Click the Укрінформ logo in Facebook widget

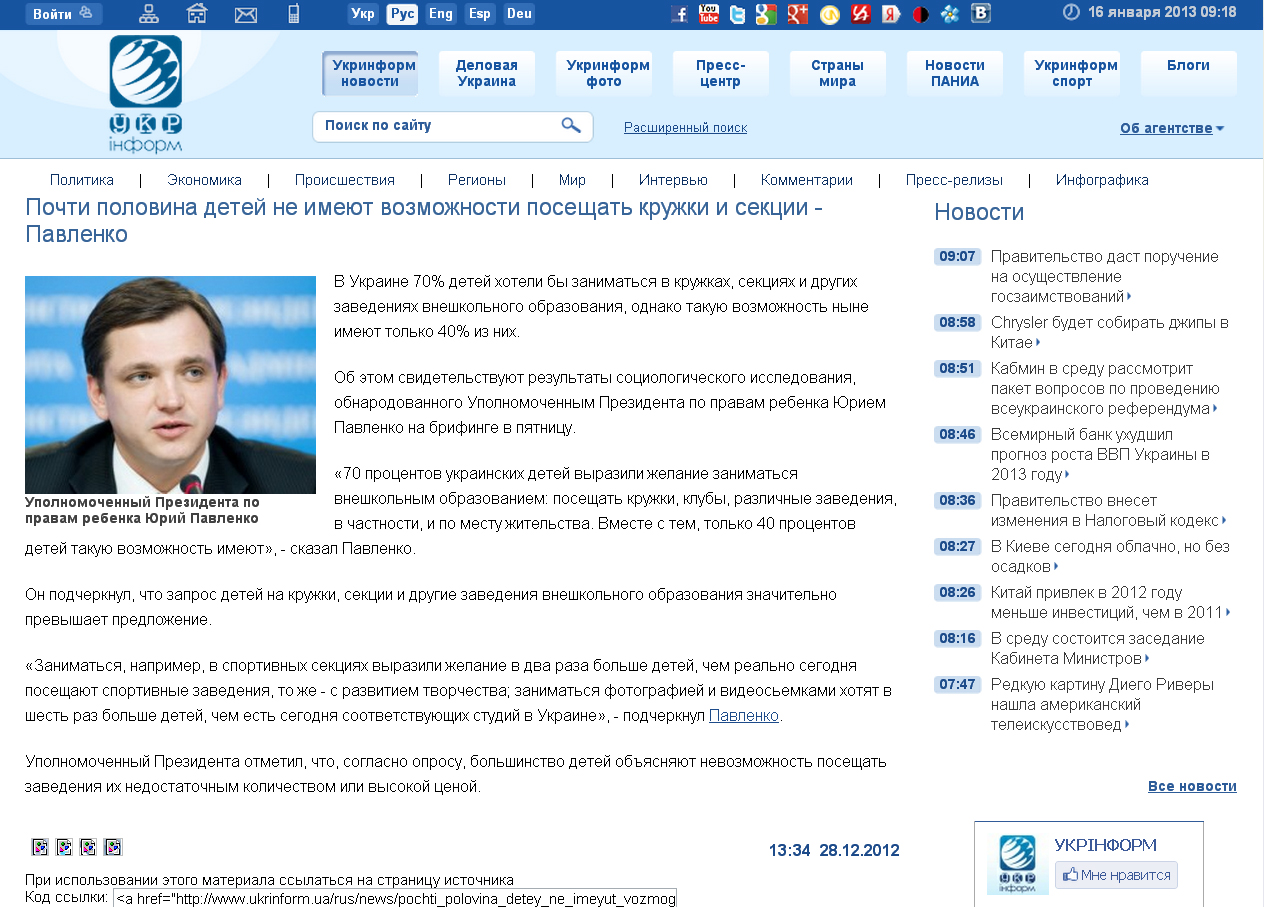pos(1018,864)
